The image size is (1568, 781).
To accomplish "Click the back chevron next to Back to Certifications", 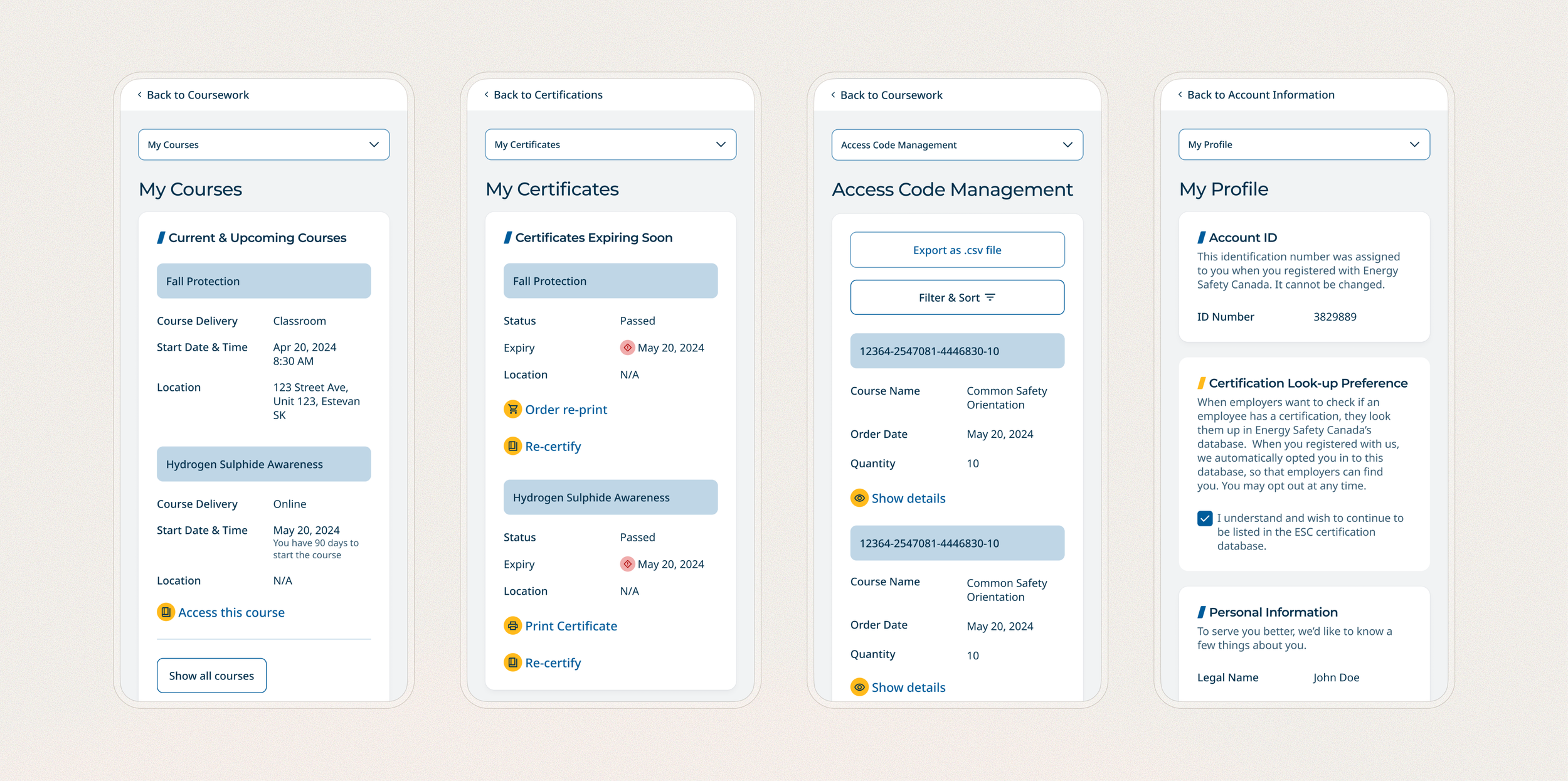I will pos(486,95).
